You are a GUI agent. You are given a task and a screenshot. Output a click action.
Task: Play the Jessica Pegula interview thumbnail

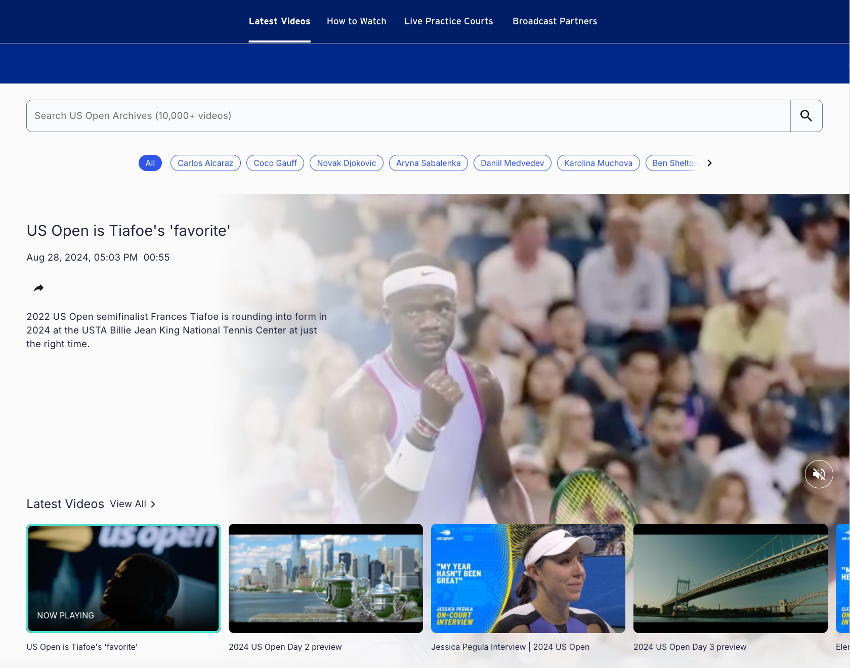(x=528, y=579)
